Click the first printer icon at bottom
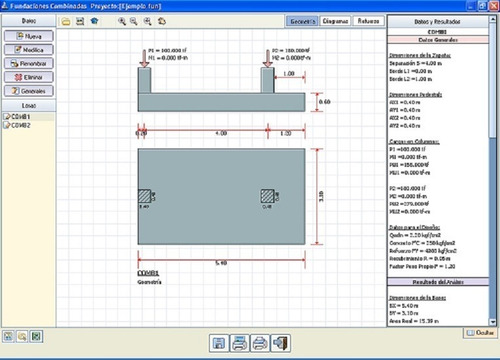The width and height of the screenshot is (500, 360). coord(239,343)
